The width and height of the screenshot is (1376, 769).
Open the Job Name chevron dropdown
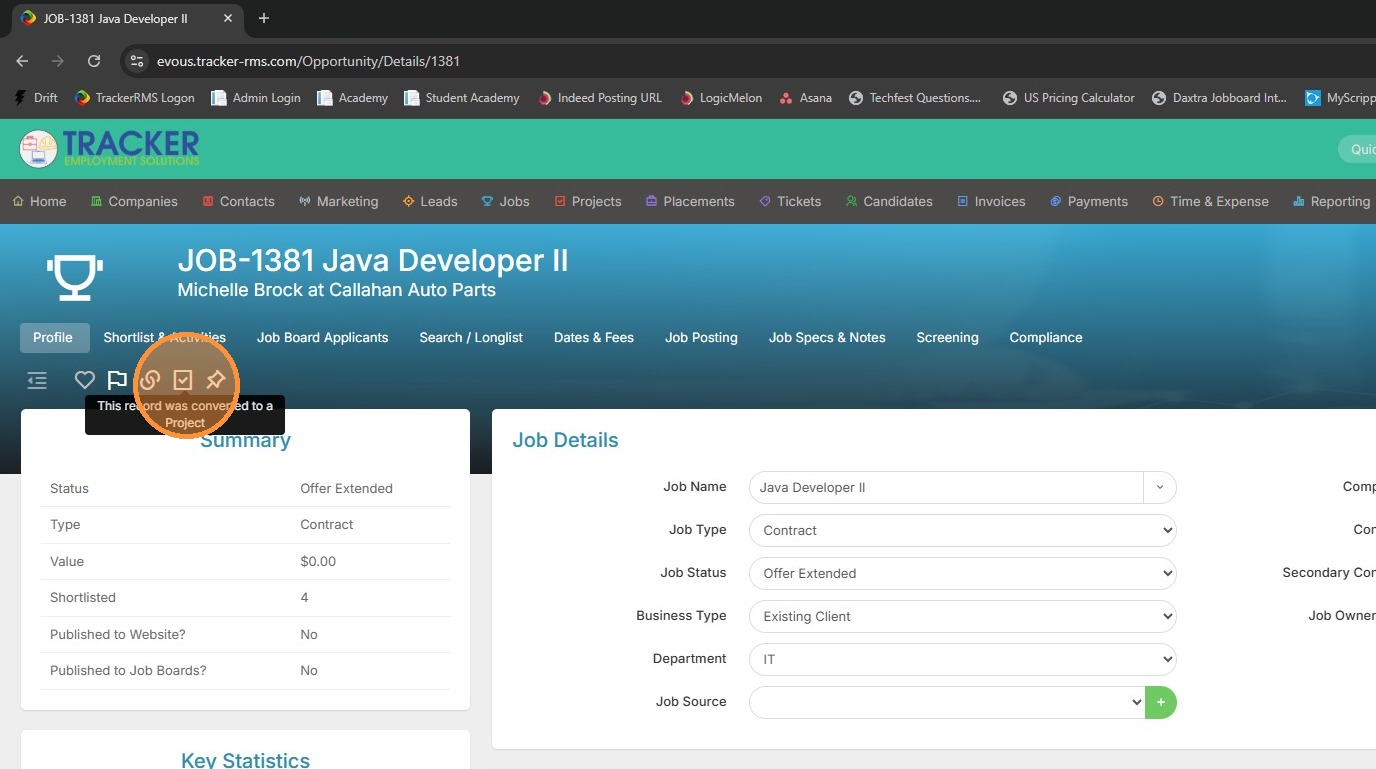[x=1160, y=487]
